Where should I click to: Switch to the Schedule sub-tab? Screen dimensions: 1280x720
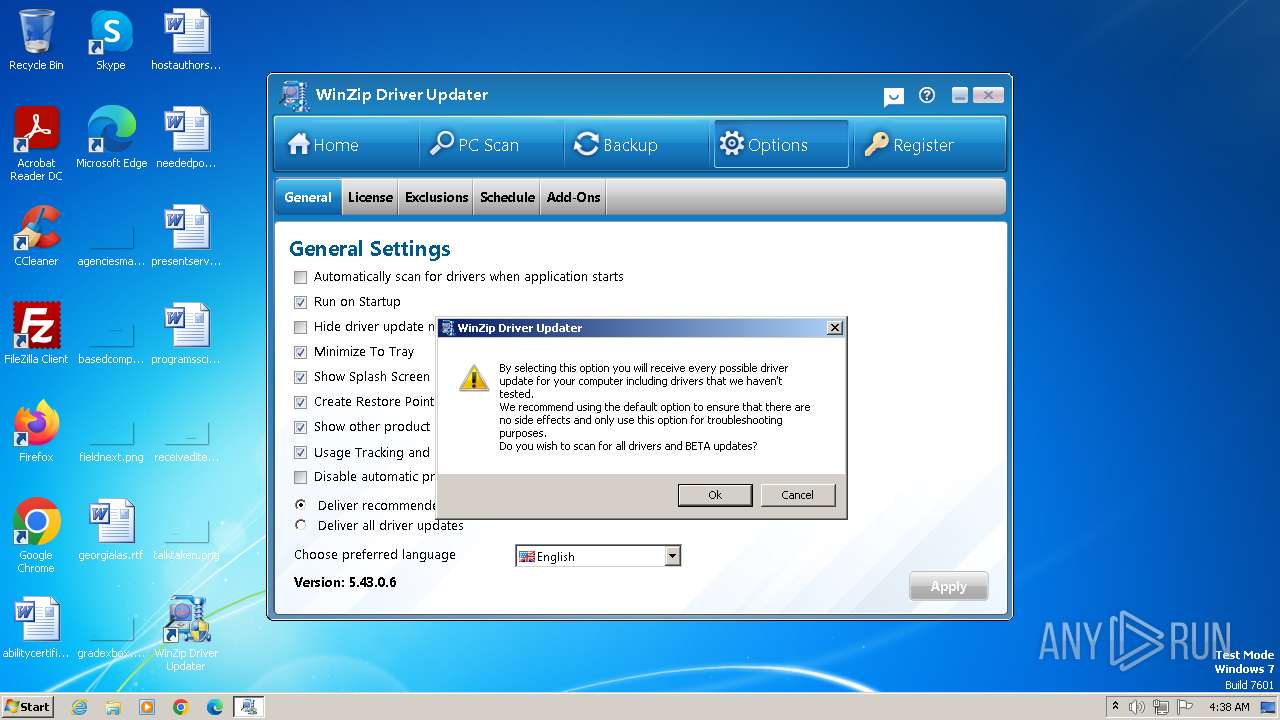(507, 197)
